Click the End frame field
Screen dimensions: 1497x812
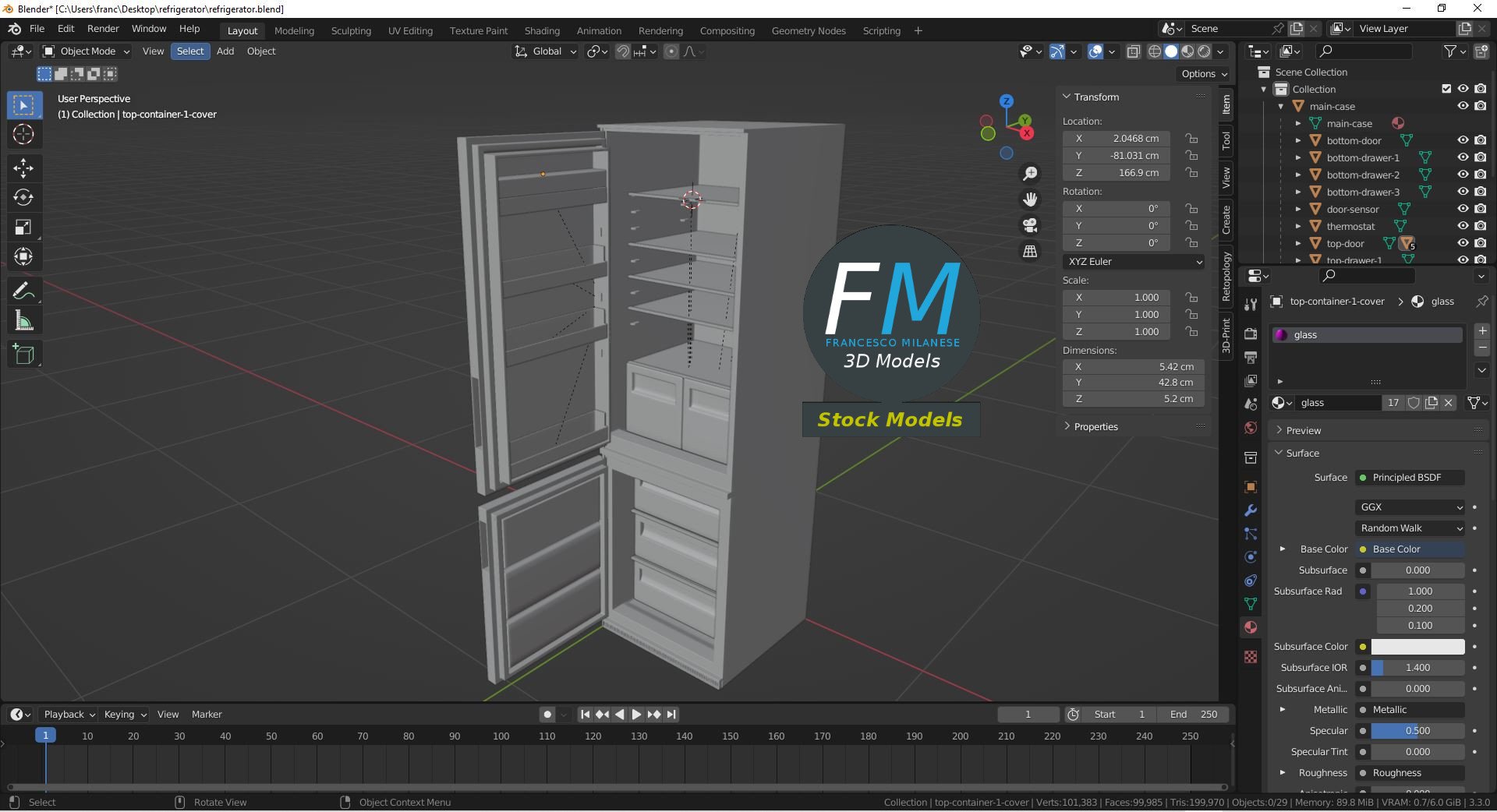click(x=1194, y=715)
